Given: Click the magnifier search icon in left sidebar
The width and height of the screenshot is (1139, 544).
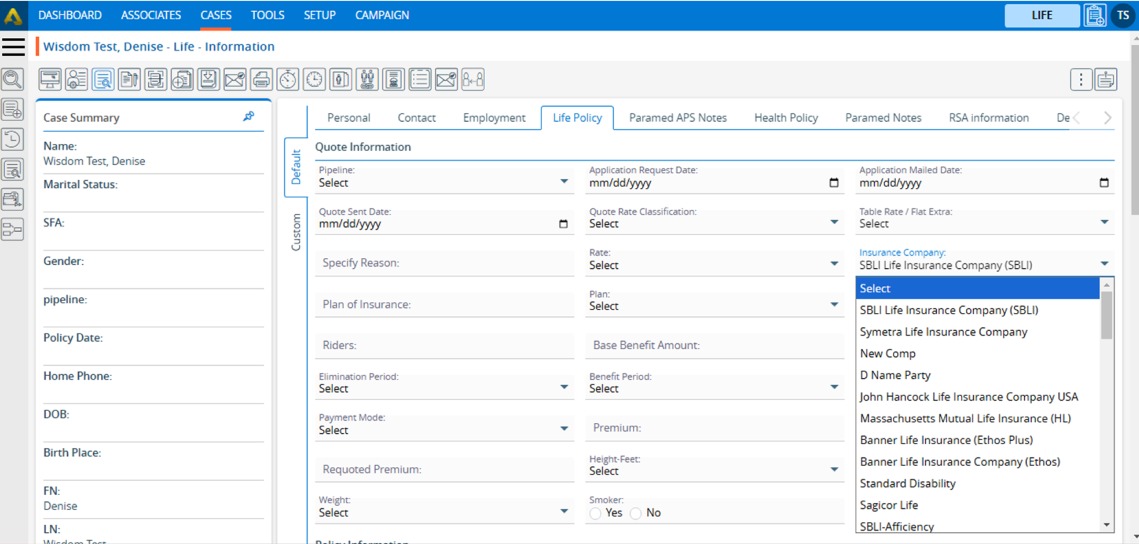Looking at the screenshot, I should (12, 79).
